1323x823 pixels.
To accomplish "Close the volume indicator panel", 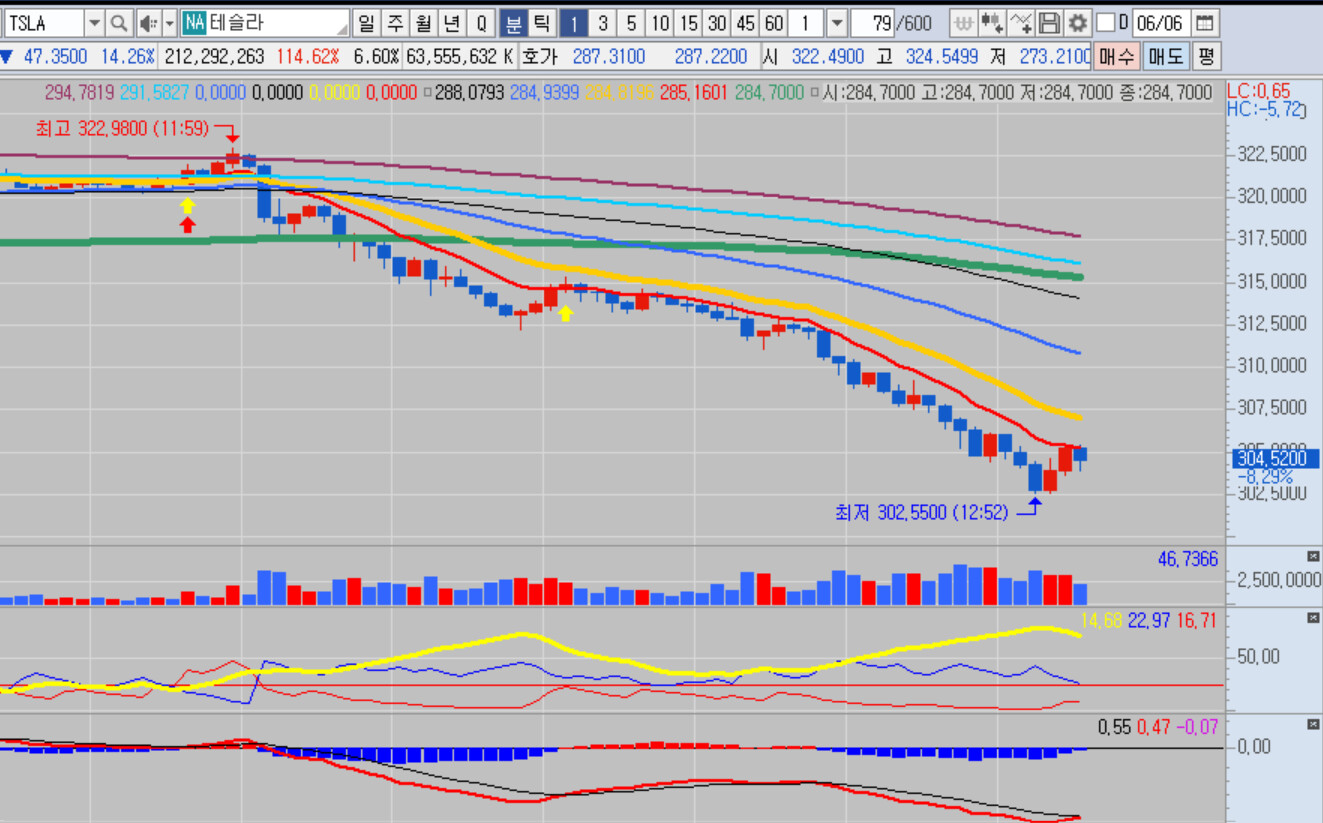I will 1313,556.
